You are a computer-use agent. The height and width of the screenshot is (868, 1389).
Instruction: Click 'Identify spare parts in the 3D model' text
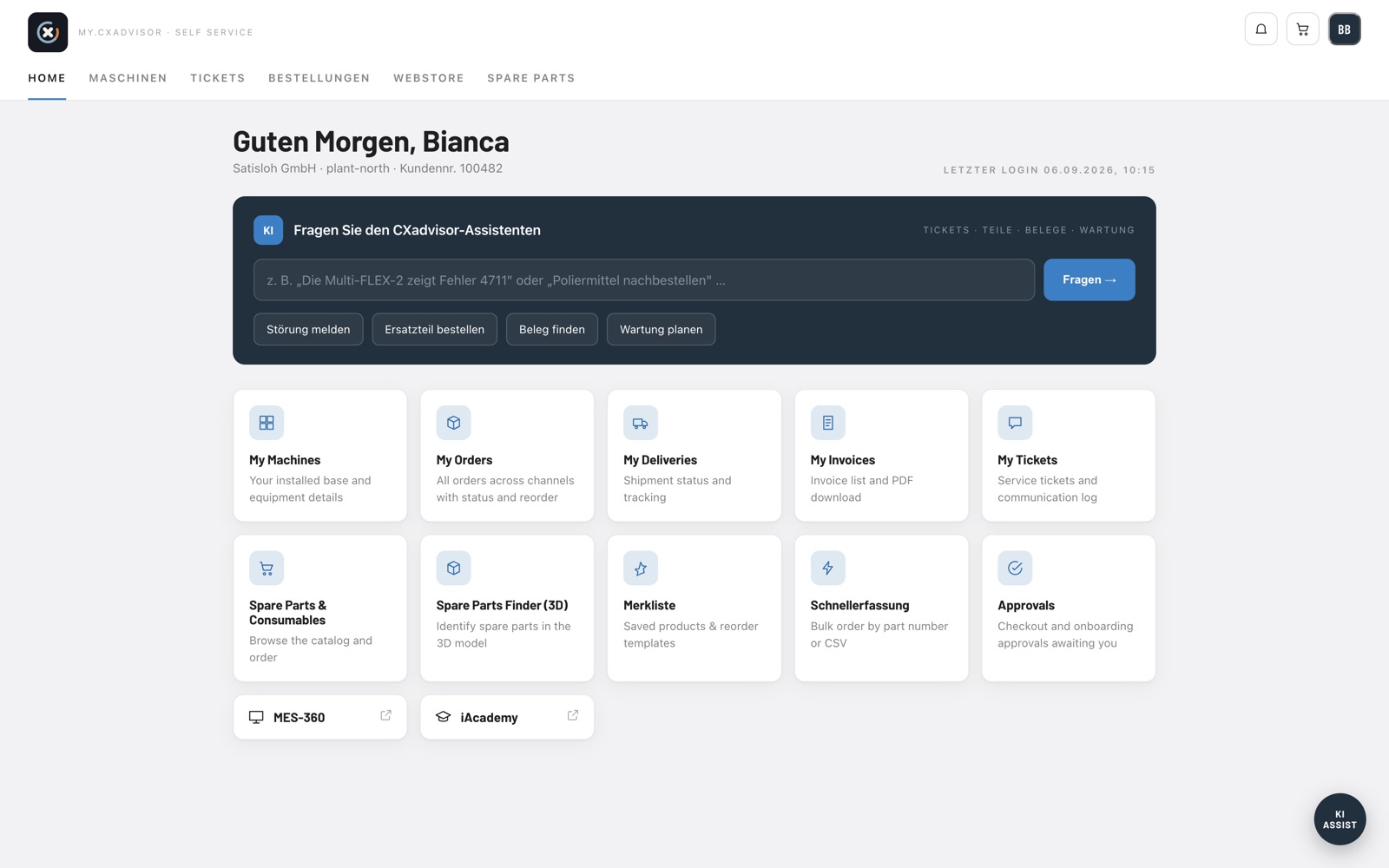pyautogui.click(x=504, y=635)
